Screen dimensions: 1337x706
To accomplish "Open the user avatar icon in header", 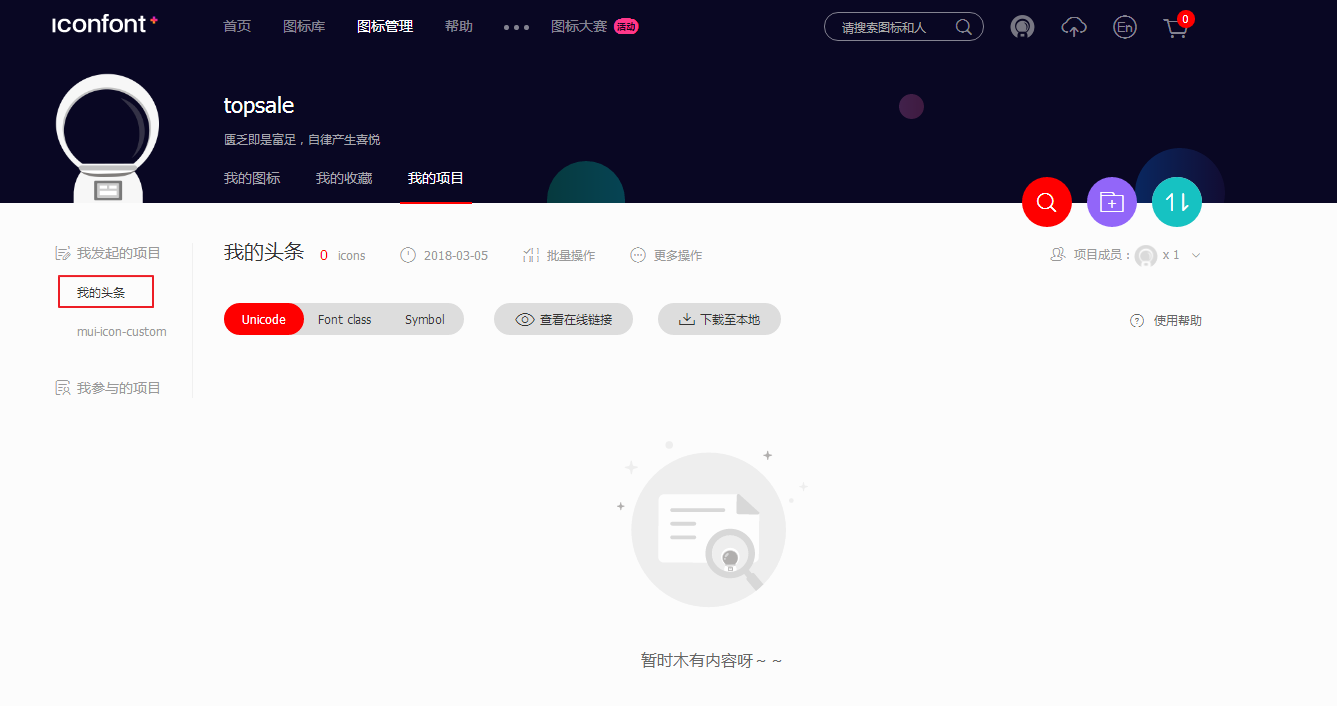I will click(x=1022, y=28).
